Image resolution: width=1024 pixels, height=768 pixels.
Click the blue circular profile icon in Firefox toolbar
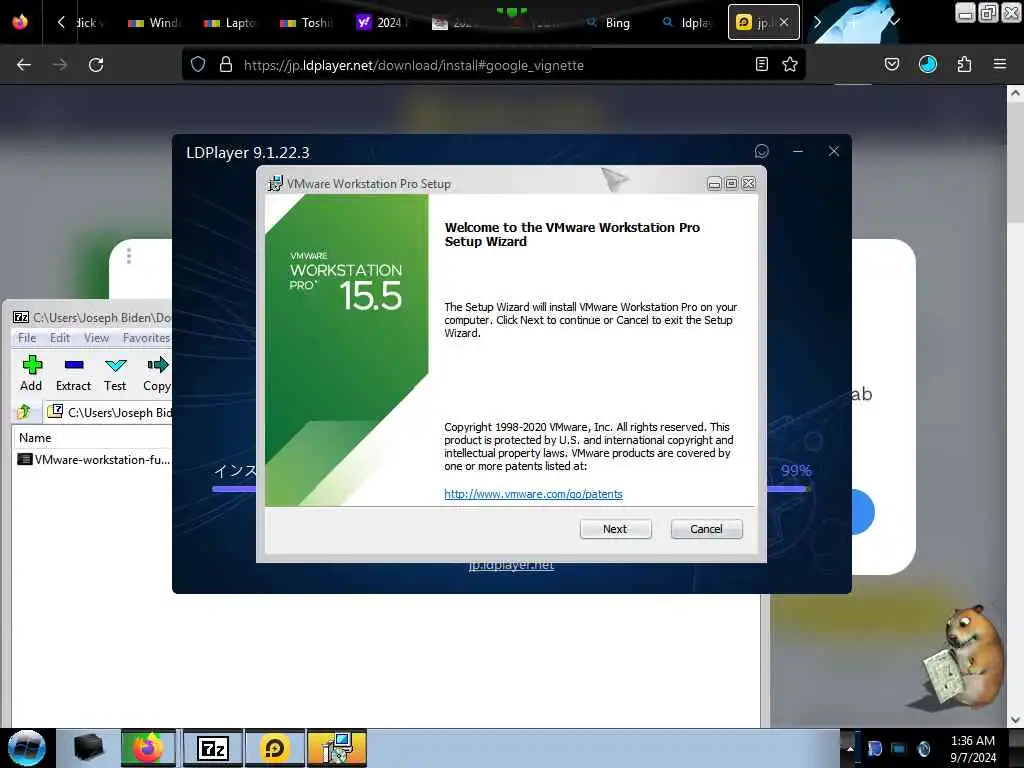(928, 64)
